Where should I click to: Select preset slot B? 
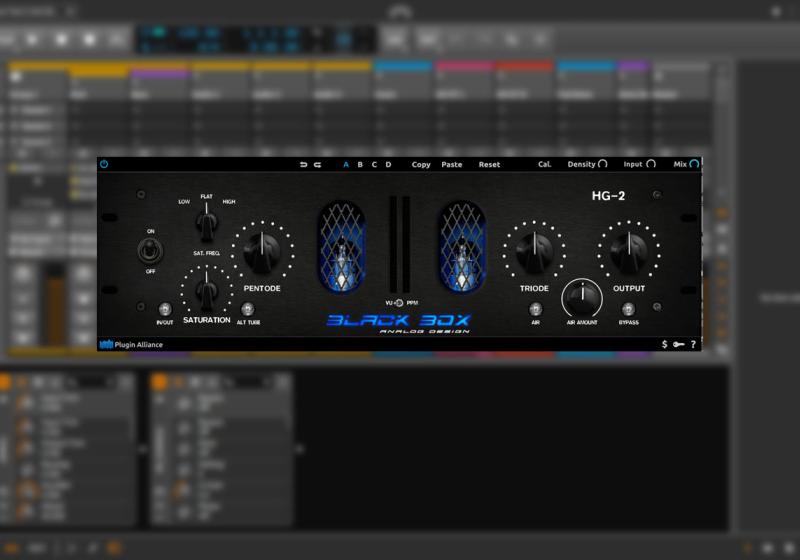click(360, 164)
